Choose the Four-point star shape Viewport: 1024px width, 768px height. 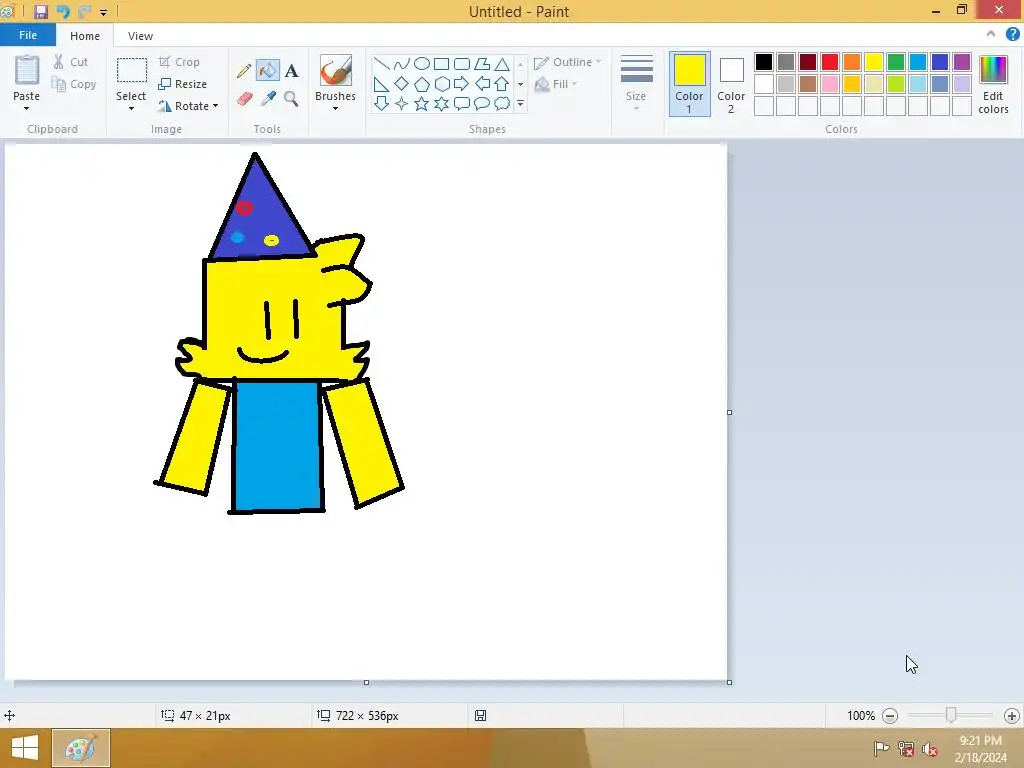point(402,103)
